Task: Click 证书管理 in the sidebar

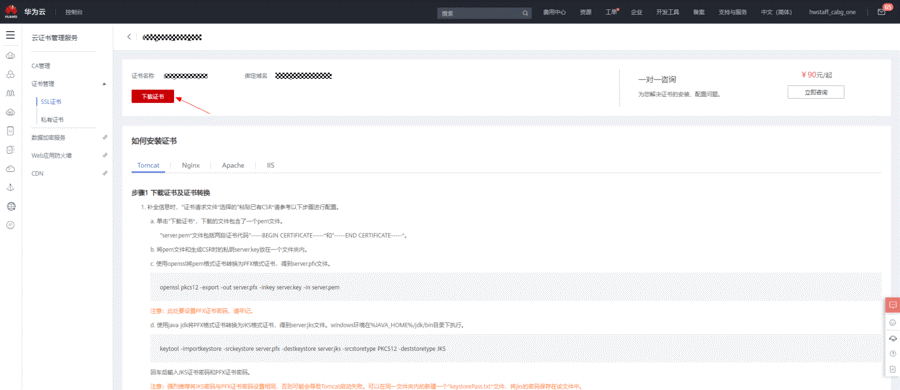Action: click(x=43, y=84)
